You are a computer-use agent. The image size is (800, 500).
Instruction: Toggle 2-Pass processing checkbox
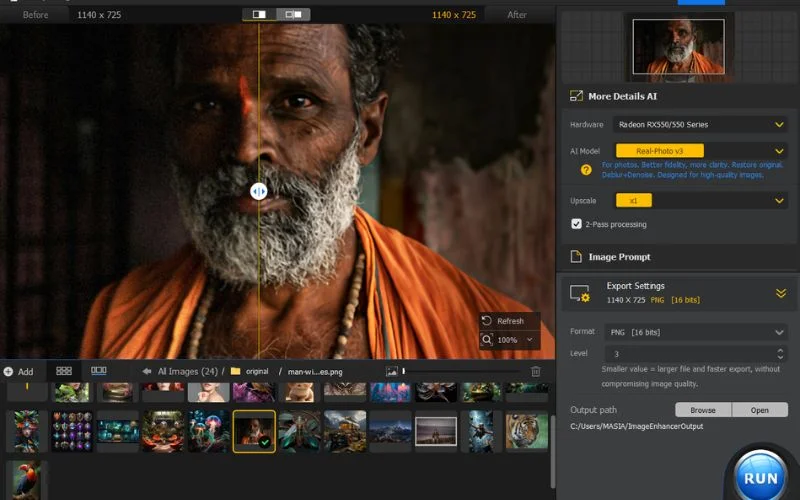577,224
